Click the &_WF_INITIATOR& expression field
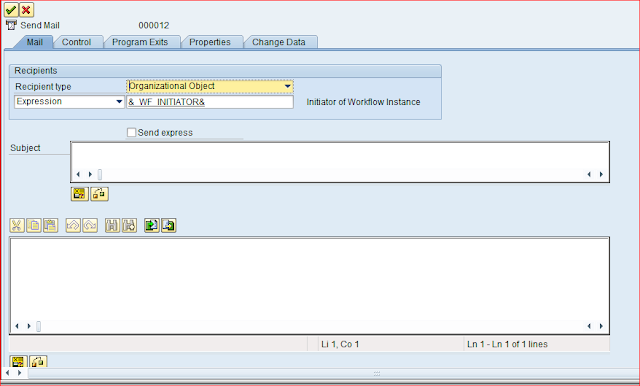 [x=210, y=102]
